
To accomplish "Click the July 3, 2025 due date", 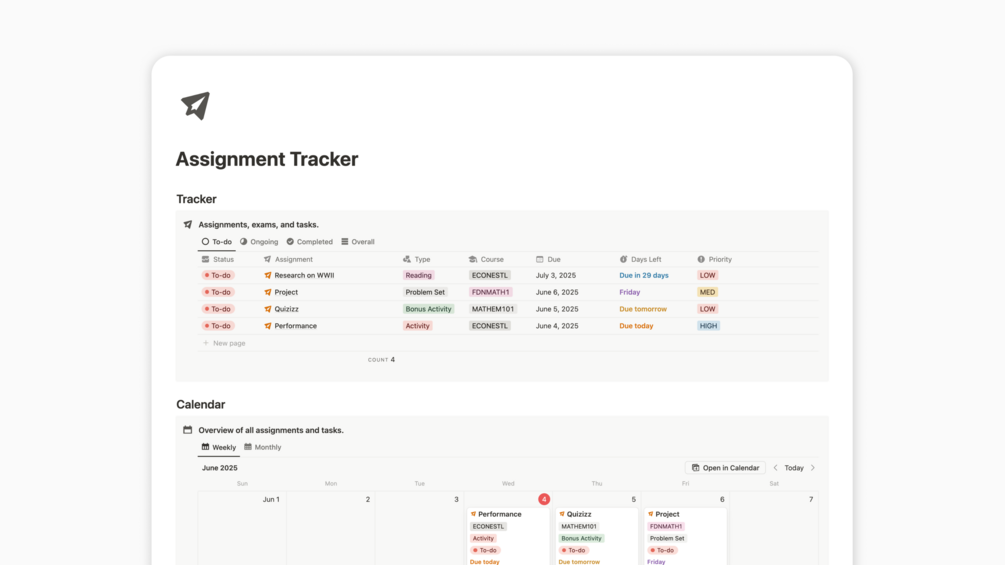I will click(556, 275).
